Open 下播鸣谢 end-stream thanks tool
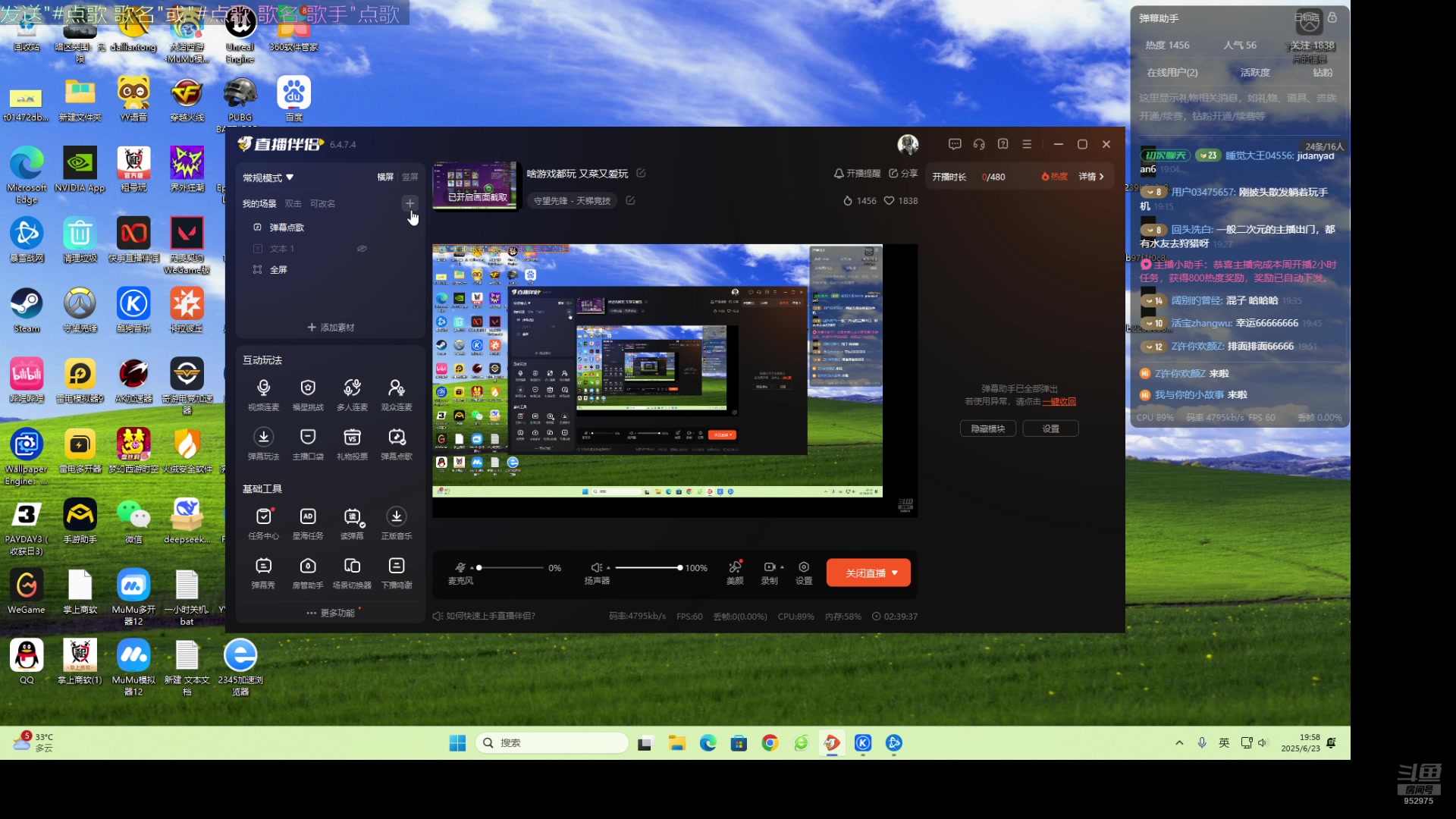Viewport: 1456px width, 819px height. 397,573
